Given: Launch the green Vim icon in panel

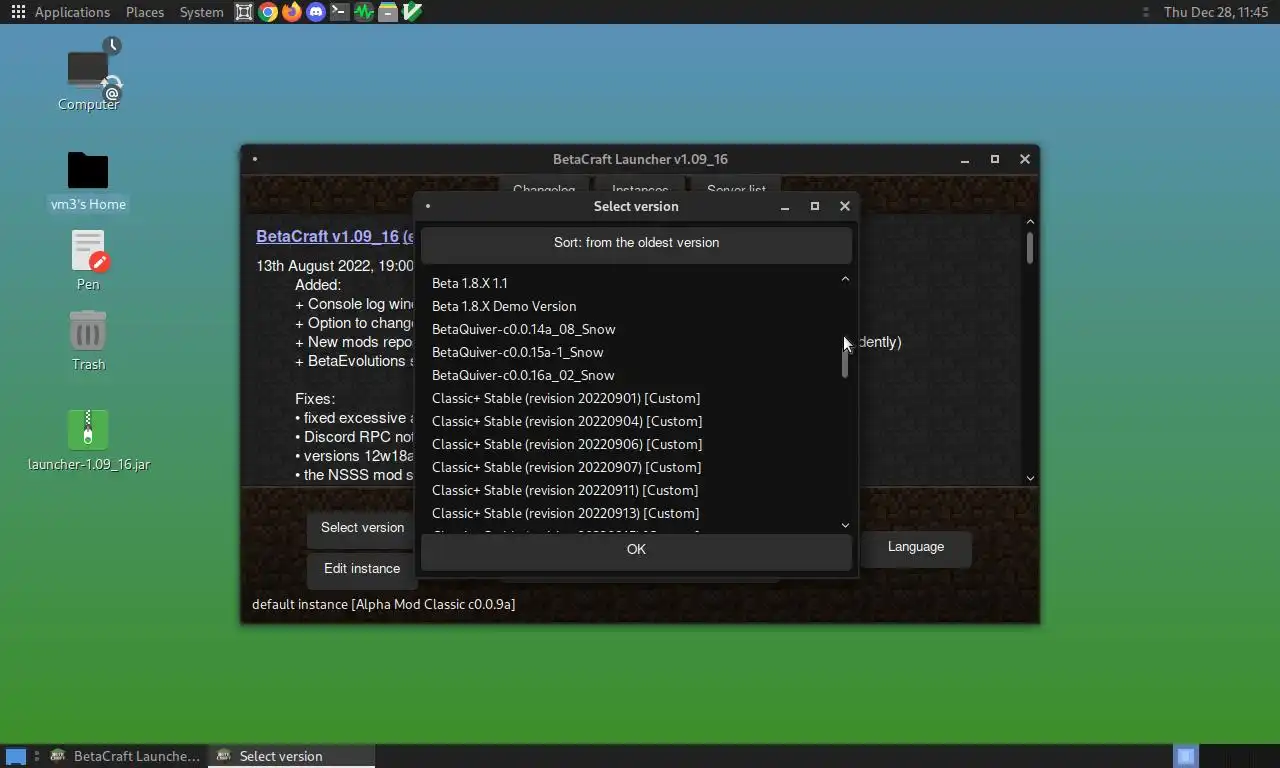Looking at the screenshot, I should click(412, 12).
